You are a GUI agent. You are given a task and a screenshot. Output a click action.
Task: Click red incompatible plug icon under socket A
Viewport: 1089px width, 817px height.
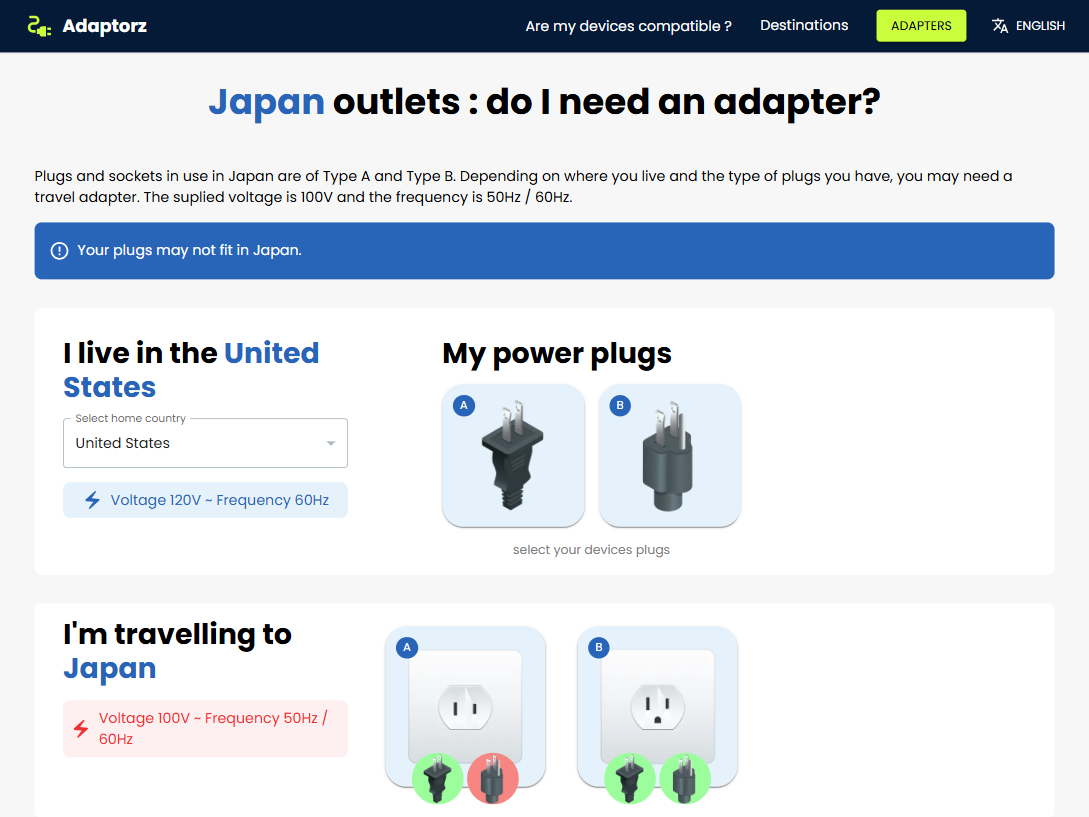coord(493,779)
